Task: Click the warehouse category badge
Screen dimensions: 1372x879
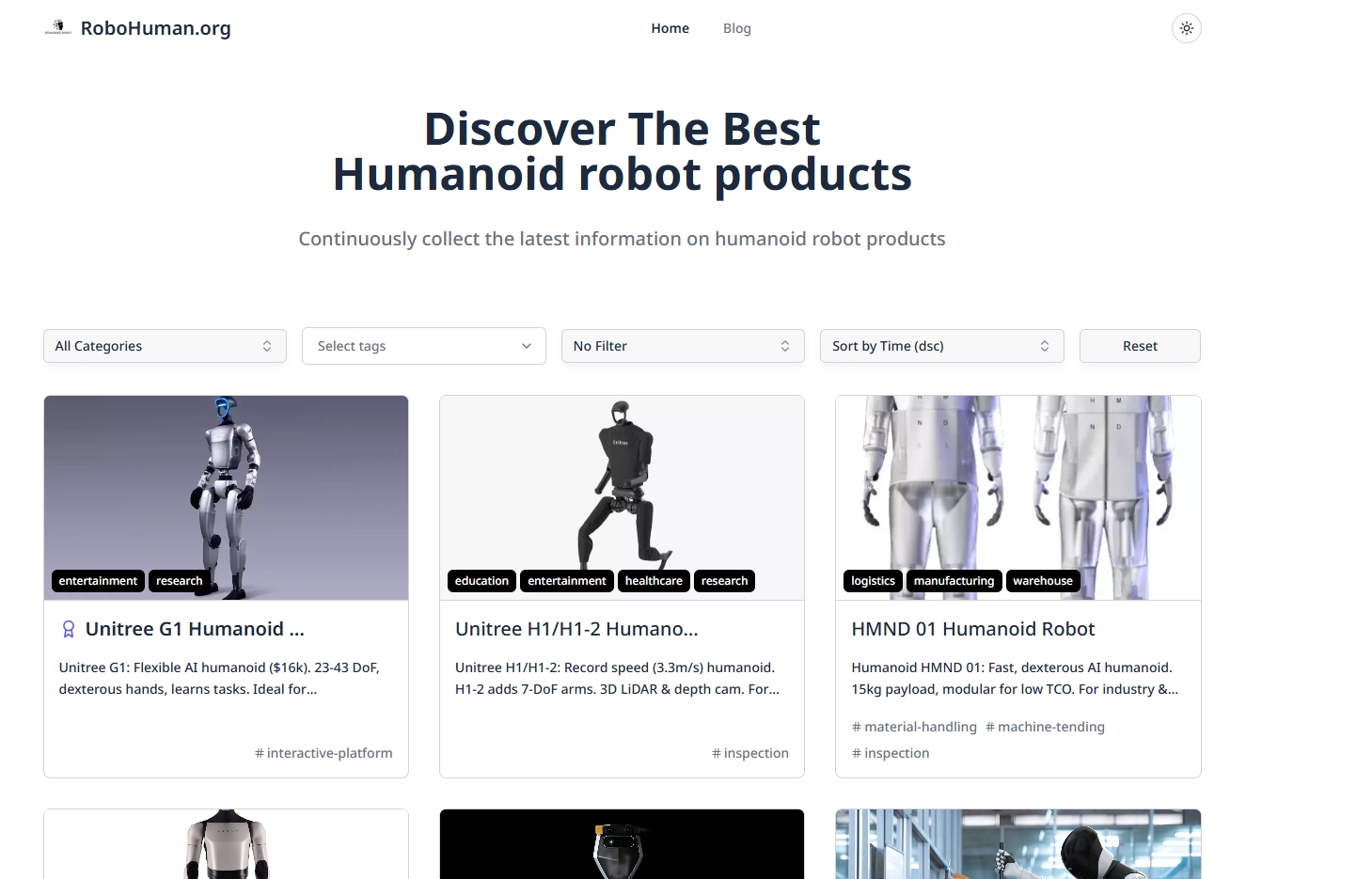Action: click(1042, 581)
